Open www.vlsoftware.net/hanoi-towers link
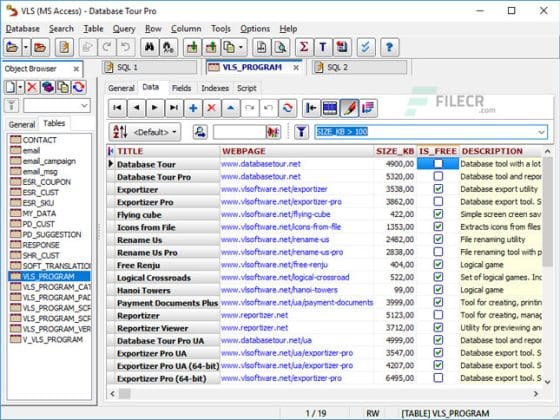Viewport: 560px width, 420px height. click(x=279, y=290)
